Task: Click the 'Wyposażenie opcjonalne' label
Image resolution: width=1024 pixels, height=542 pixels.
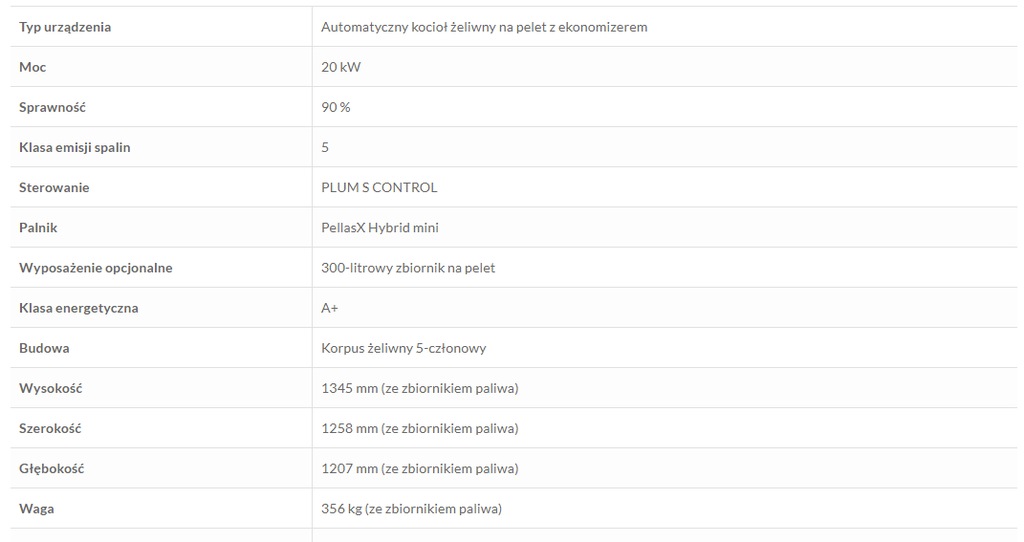Action: tap(95, 268)
